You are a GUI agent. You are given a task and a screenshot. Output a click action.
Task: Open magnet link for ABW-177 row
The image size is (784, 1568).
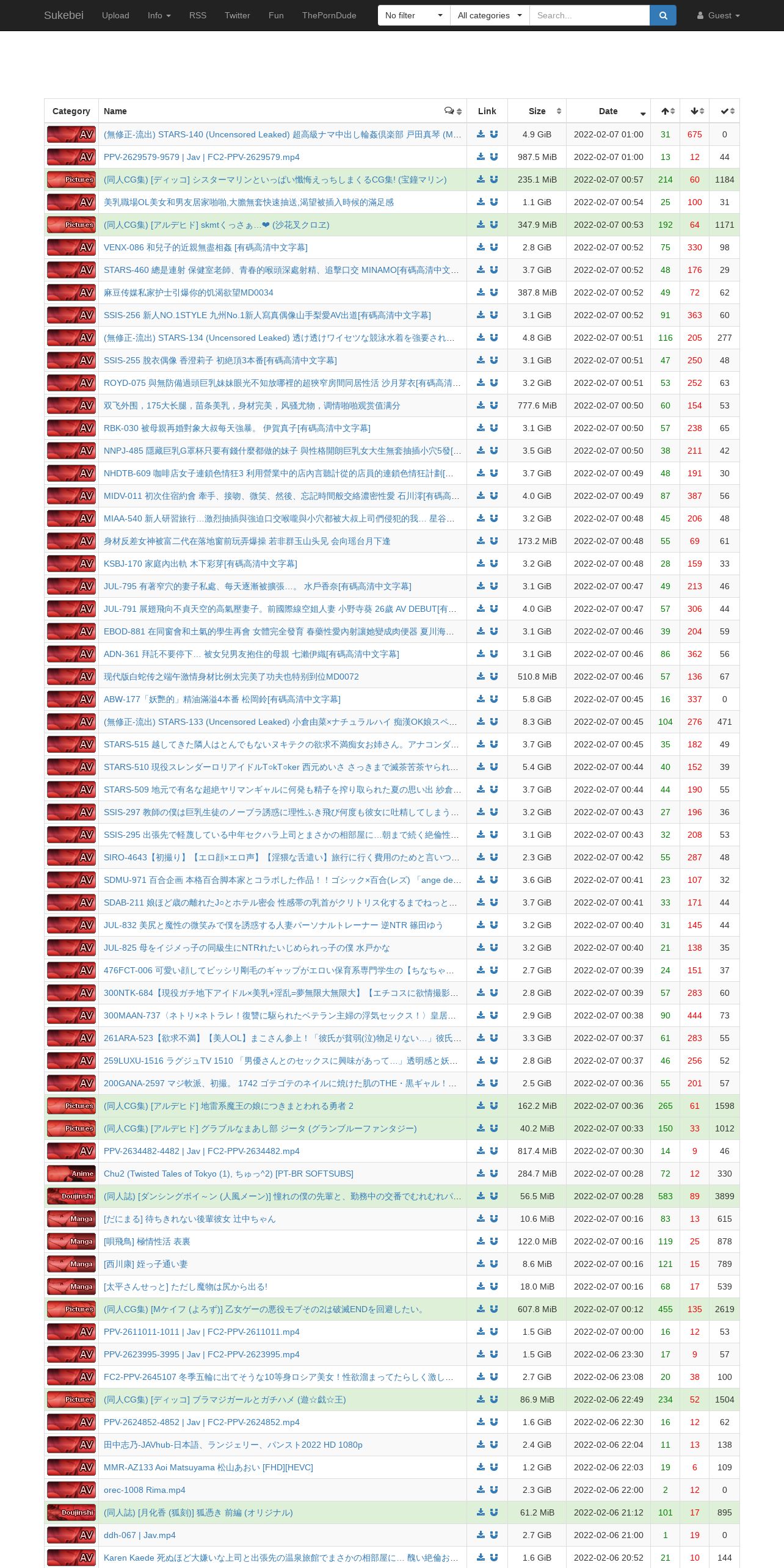[494, 699]
